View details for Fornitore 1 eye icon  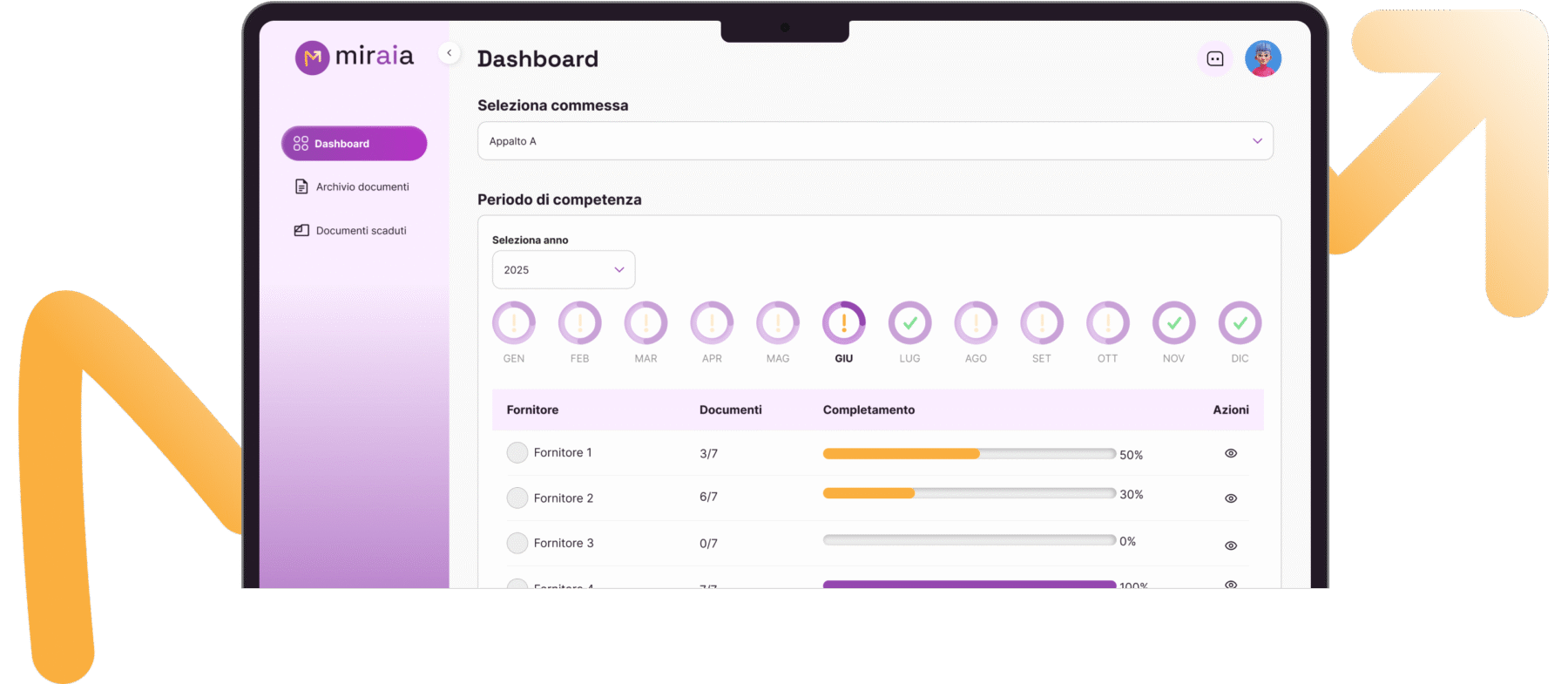pos(1231,453)
